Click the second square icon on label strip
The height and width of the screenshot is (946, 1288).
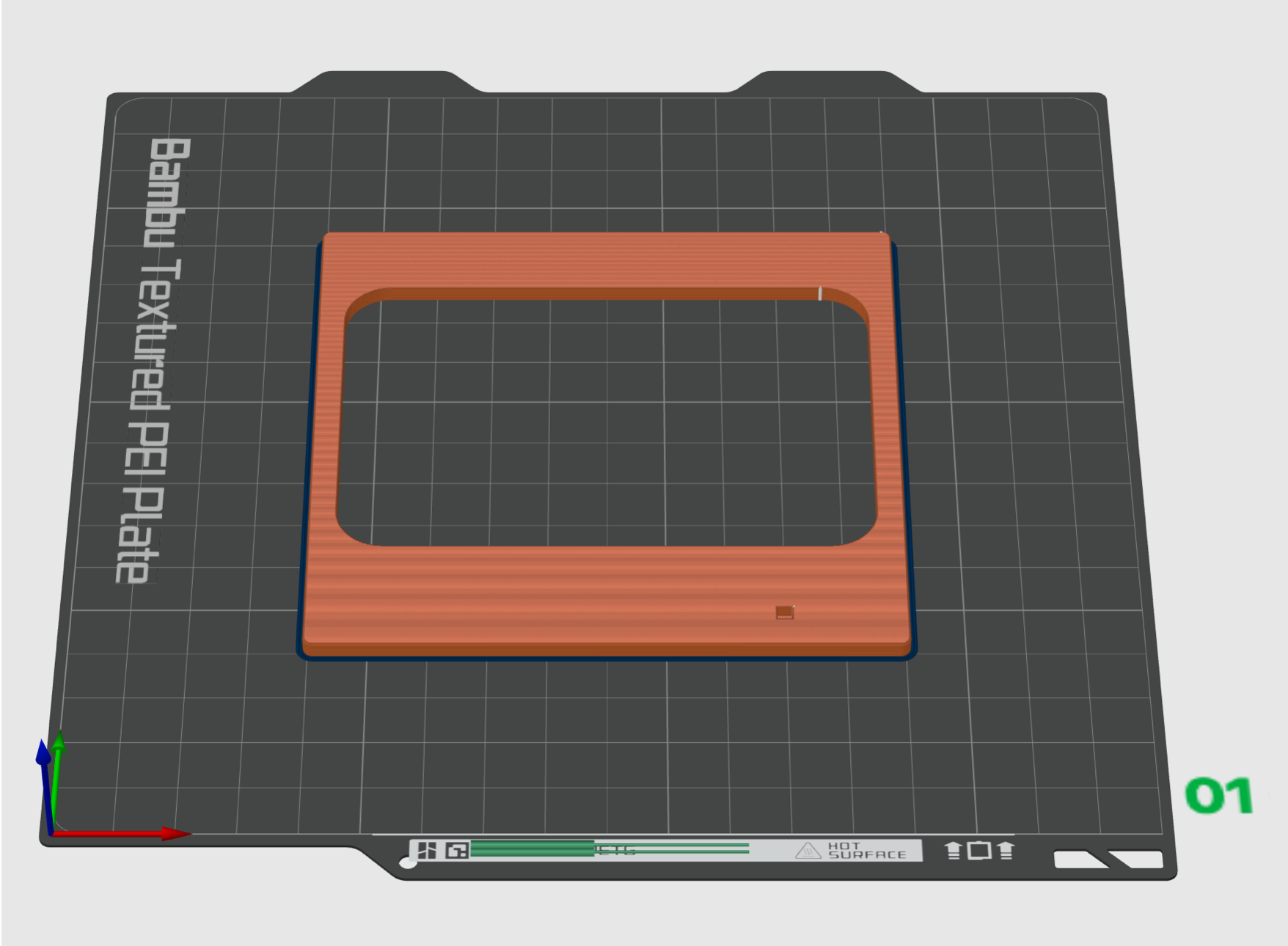pos(457,851)
